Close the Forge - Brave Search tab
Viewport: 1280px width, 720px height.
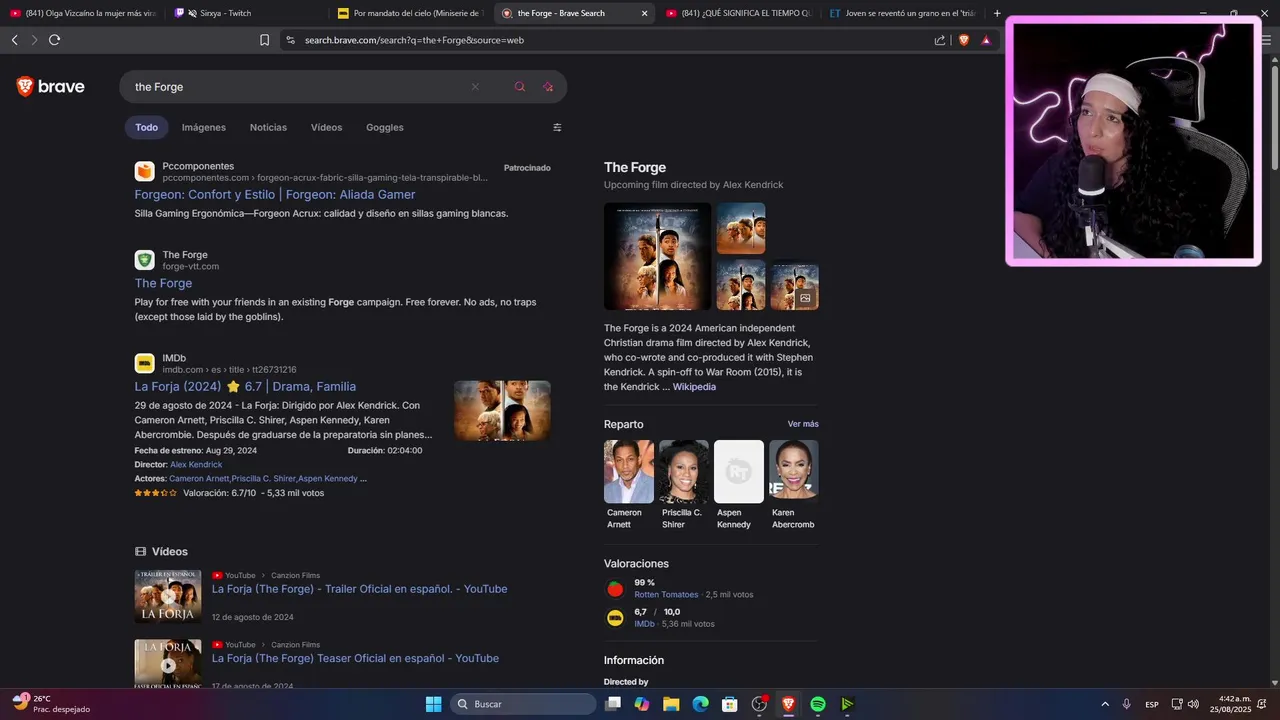644,13
